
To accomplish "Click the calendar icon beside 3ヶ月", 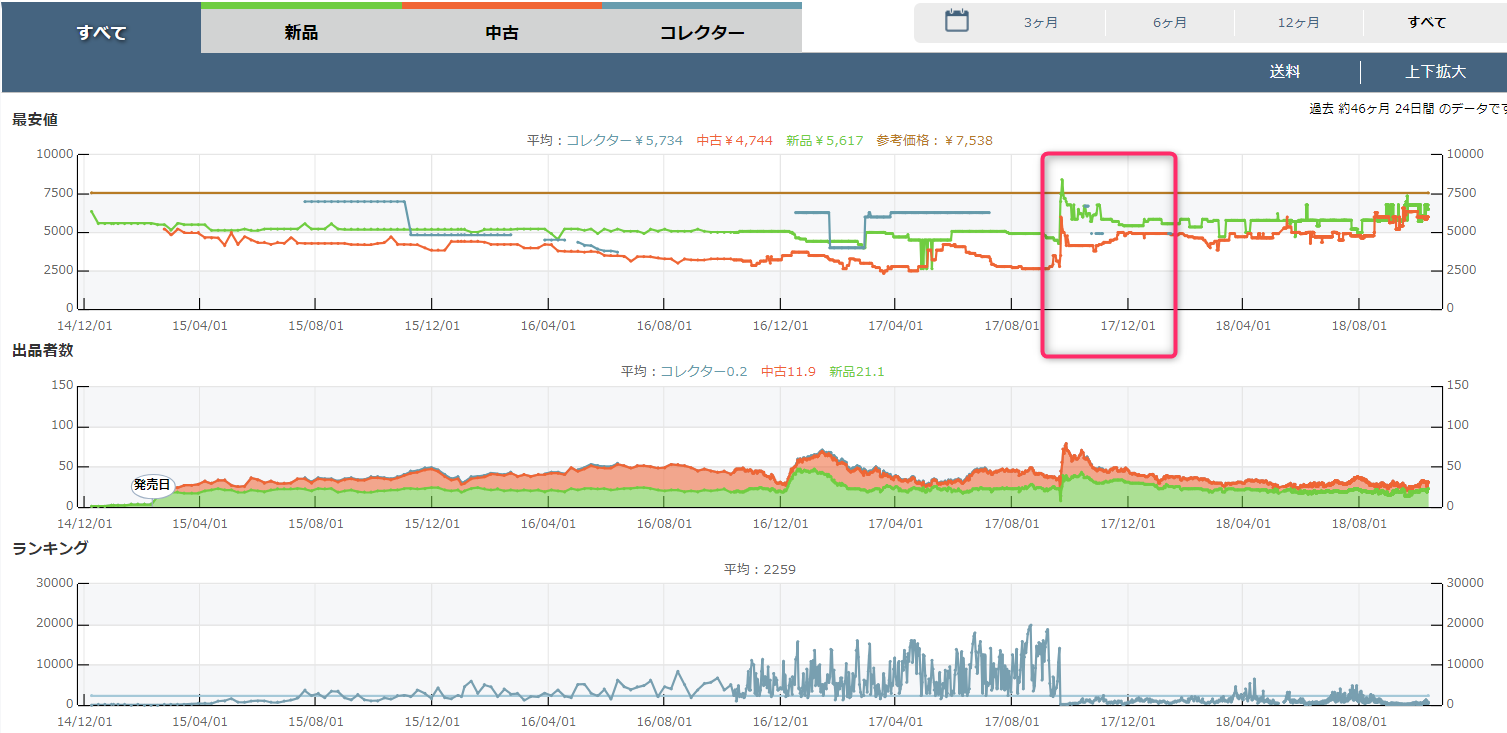I will click(957, 21).
